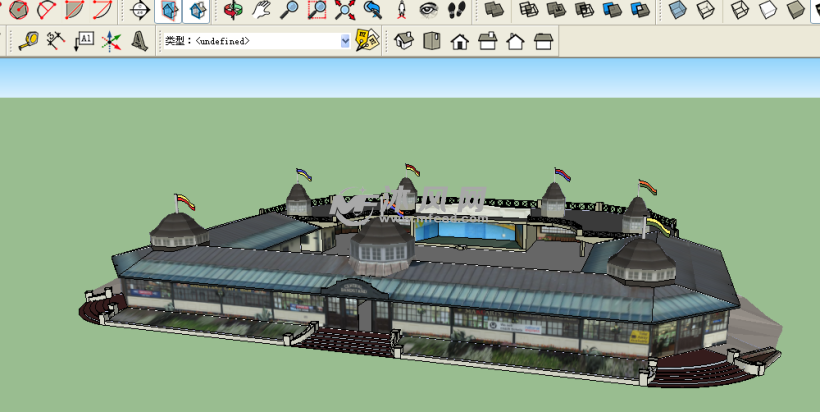
Task: Switch to Front view house icon
Action: 459,41
